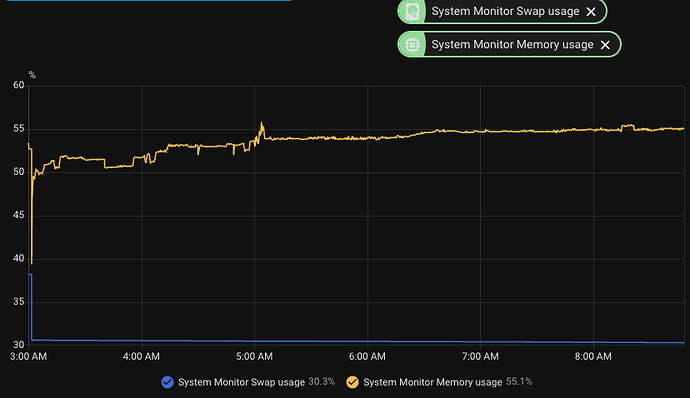Click the 45 value on the y-axis

19,215
